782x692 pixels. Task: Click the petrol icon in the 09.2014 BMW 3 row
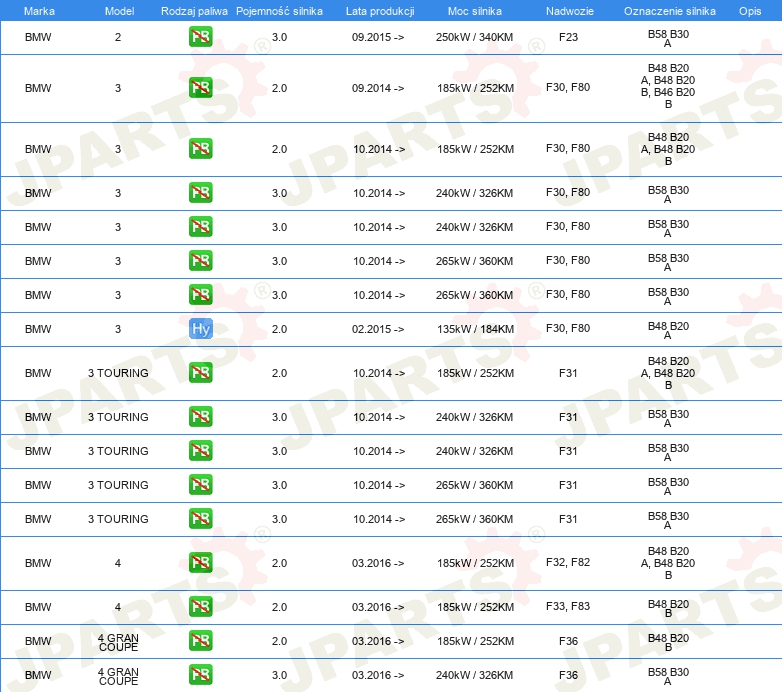tap(200, 88)
